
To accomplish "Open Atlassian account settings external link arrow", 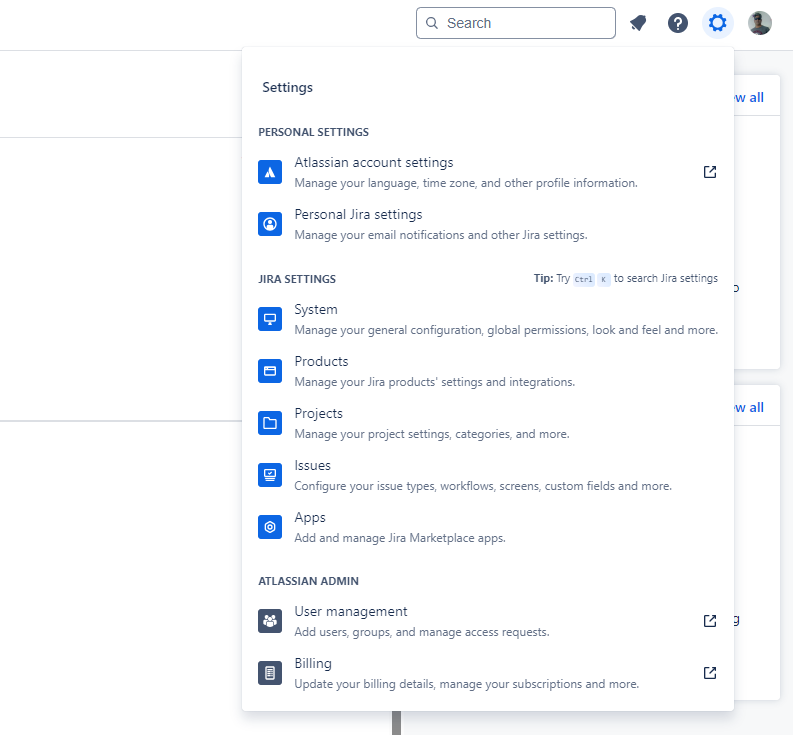I will [x=710, y=172].
